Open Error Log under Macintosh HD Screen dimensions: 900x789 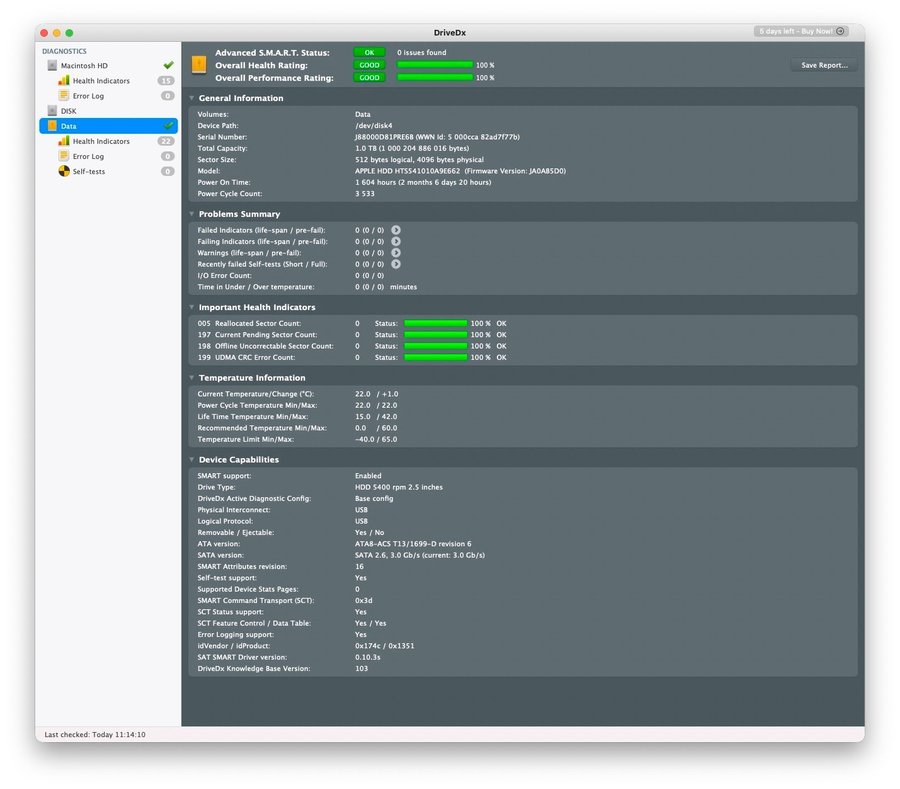coord(87,96)
